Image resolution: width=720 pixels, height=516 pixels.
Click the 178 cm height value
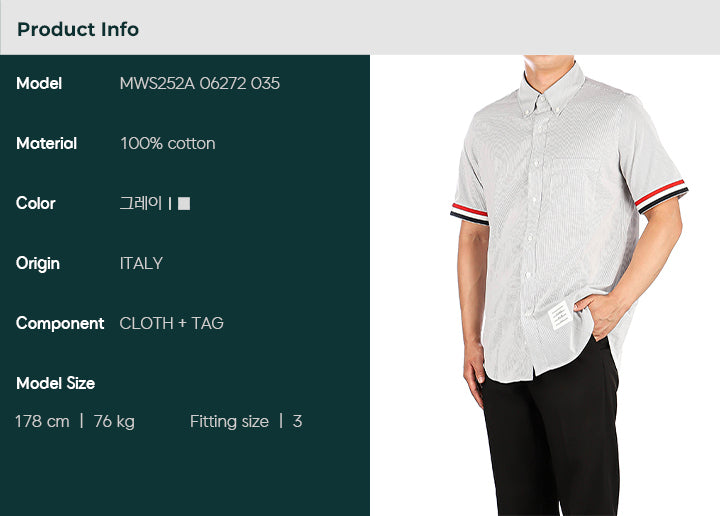[x=42, y=421]
